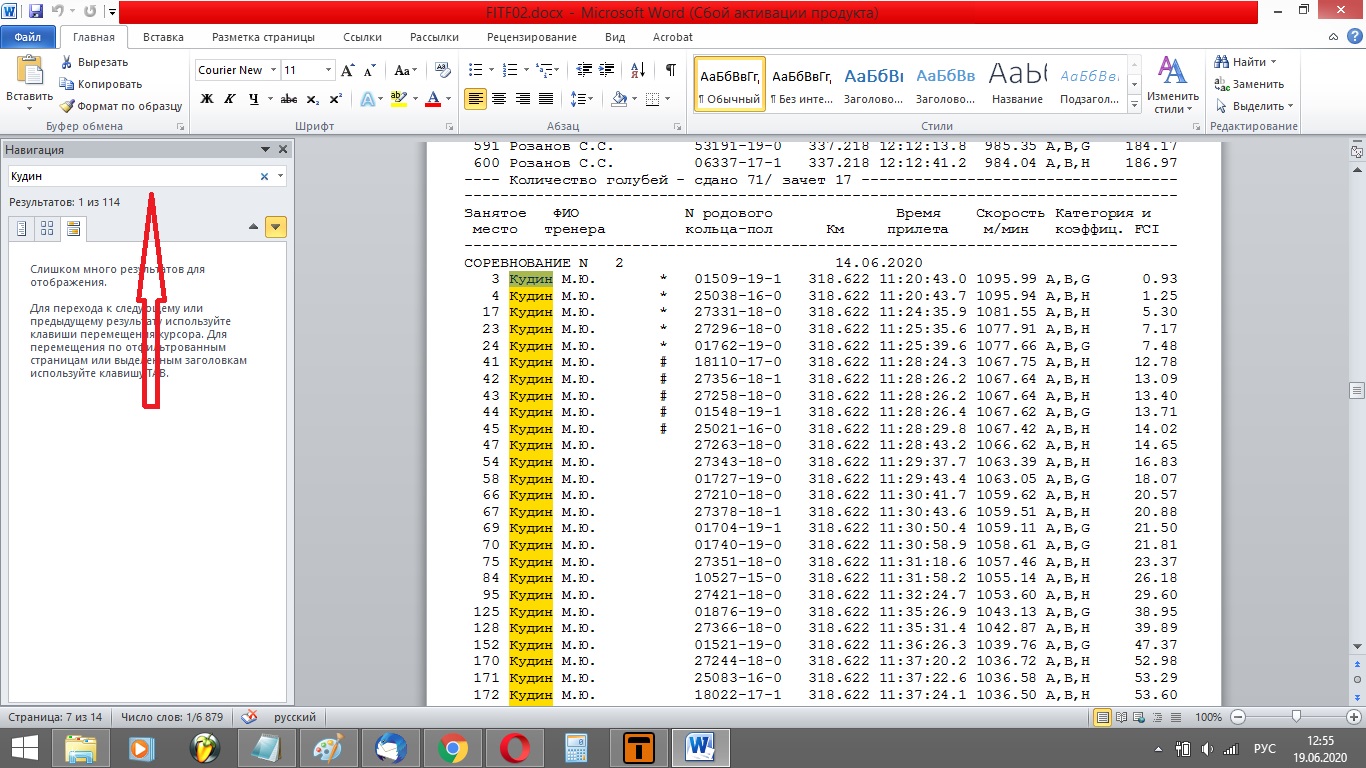Click the Заменить button
The image size is (1366, 768).
click(x=1250, y=84)
